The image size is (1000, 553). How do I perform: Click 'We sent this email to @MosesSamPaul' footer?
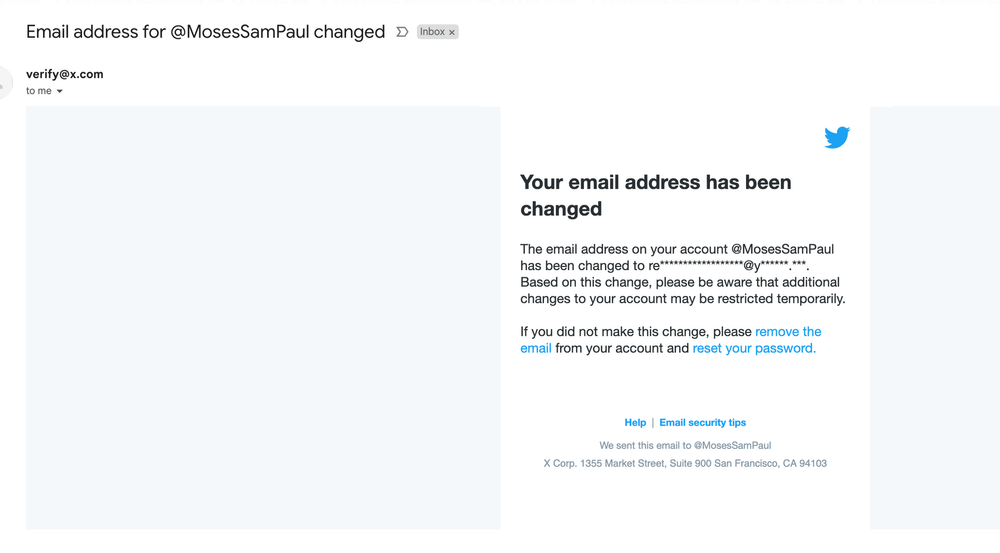click(x=685, y=445)
